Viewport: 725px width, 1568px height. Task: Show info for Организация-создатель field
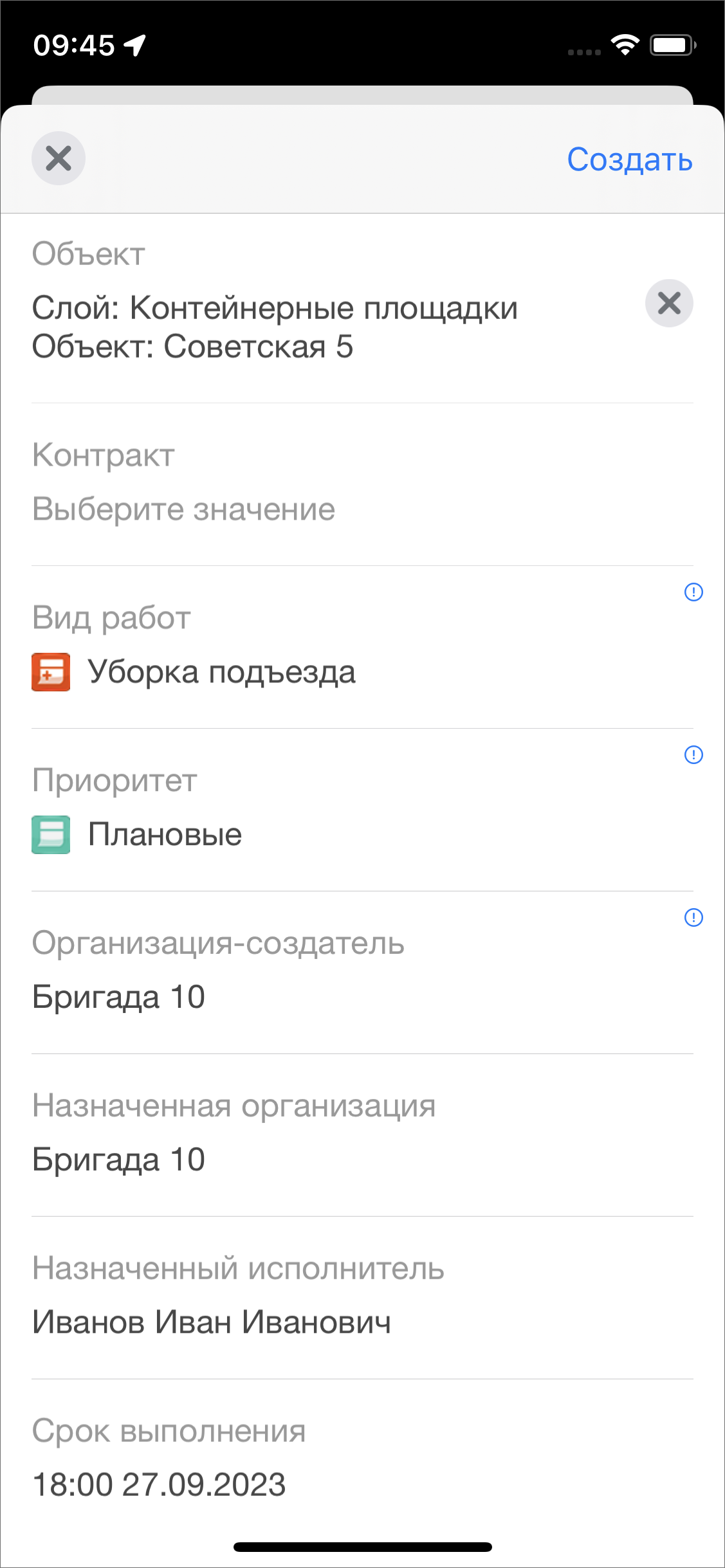[x=693, y=917]
